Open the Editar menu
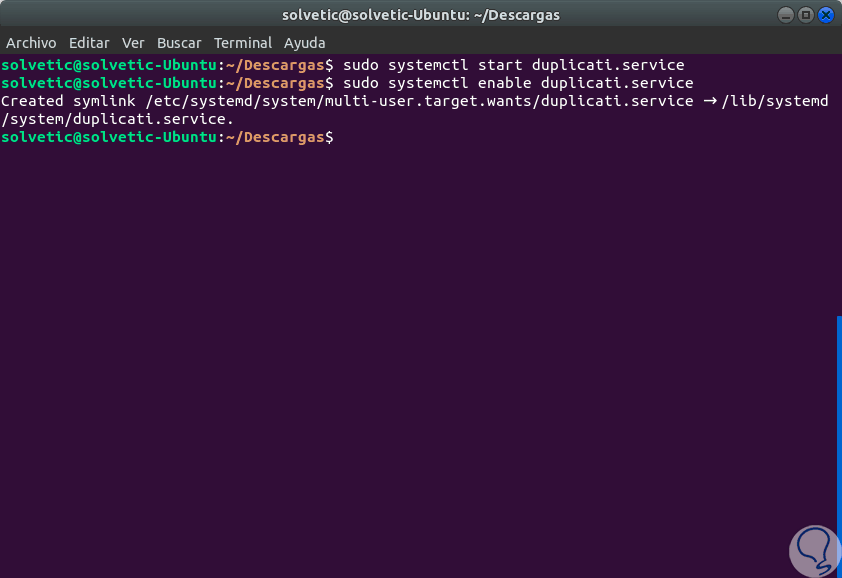 (x=89, y=43)
